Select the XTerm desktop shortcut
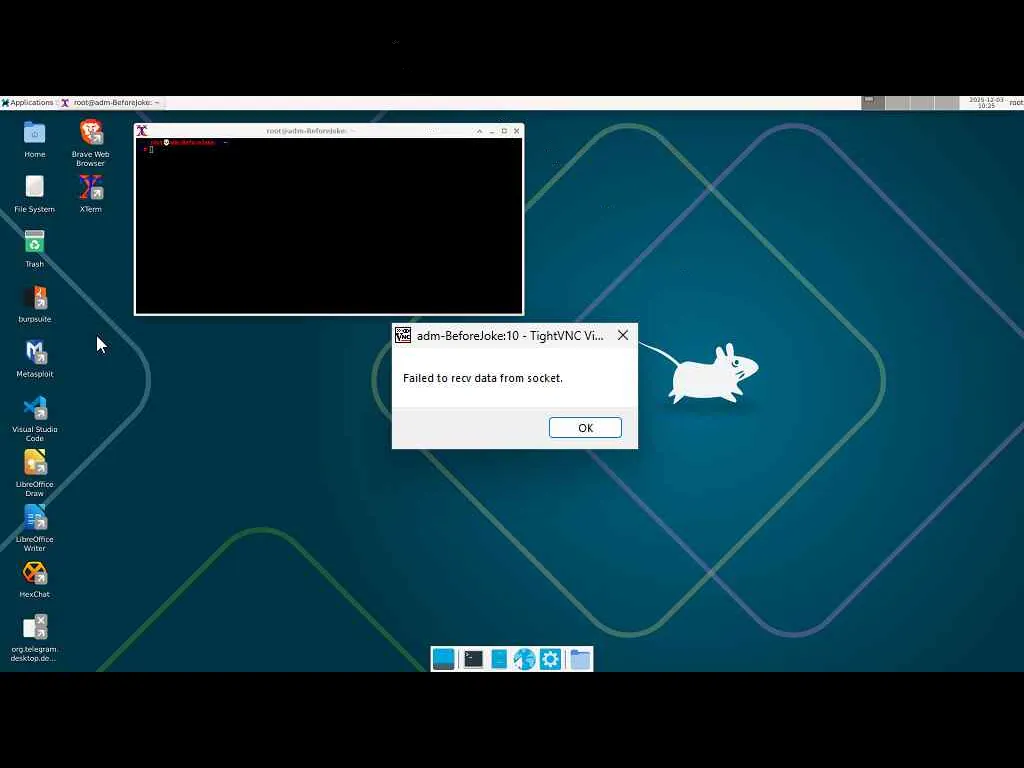Screen dimensions: 1024x768 click(91, 194)
